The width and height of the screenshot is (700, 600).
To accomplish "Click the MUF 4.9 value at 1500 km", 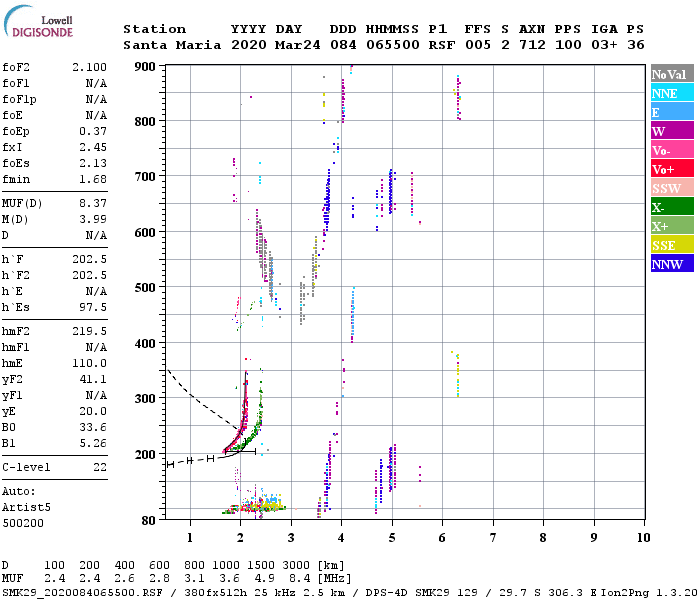I will 264,579.
